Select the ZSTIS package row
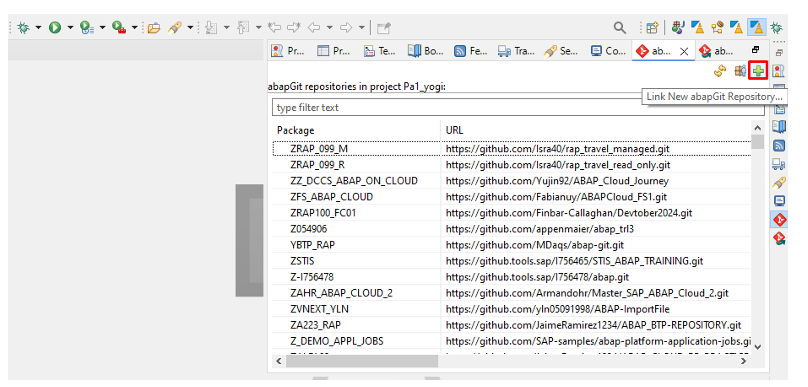This screenshot has width=808, height=387. coord(512,261)
